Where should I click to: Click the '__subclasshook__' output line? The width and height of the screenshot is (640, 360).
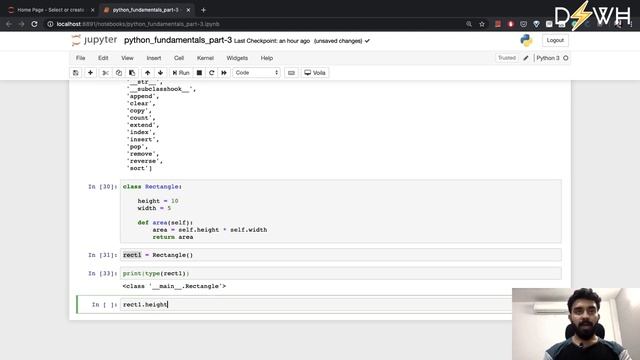pos(162,89)
